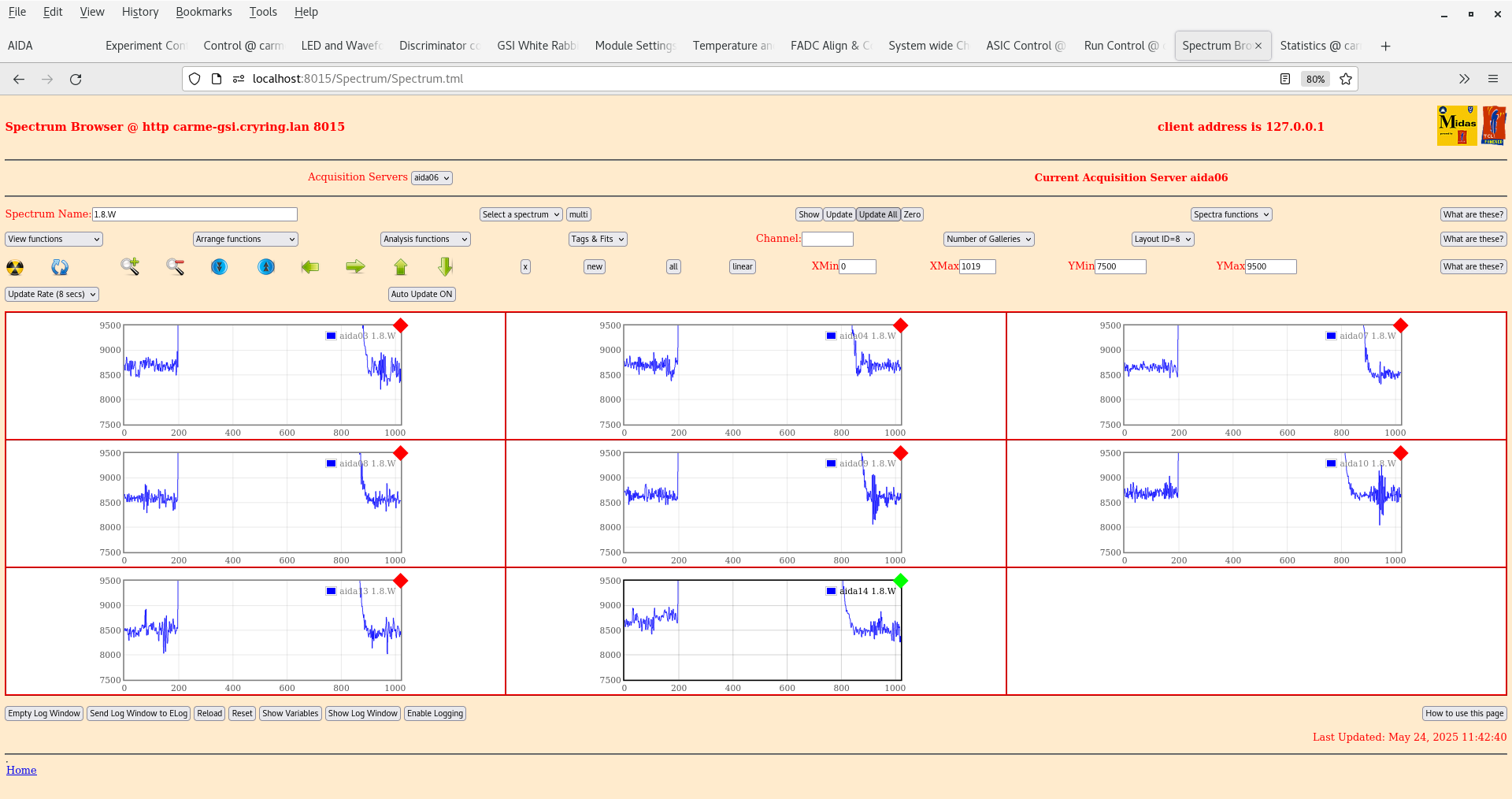The image size is (1512, 799).
Task: Click the Show Variables button
Action: [290, 713]
